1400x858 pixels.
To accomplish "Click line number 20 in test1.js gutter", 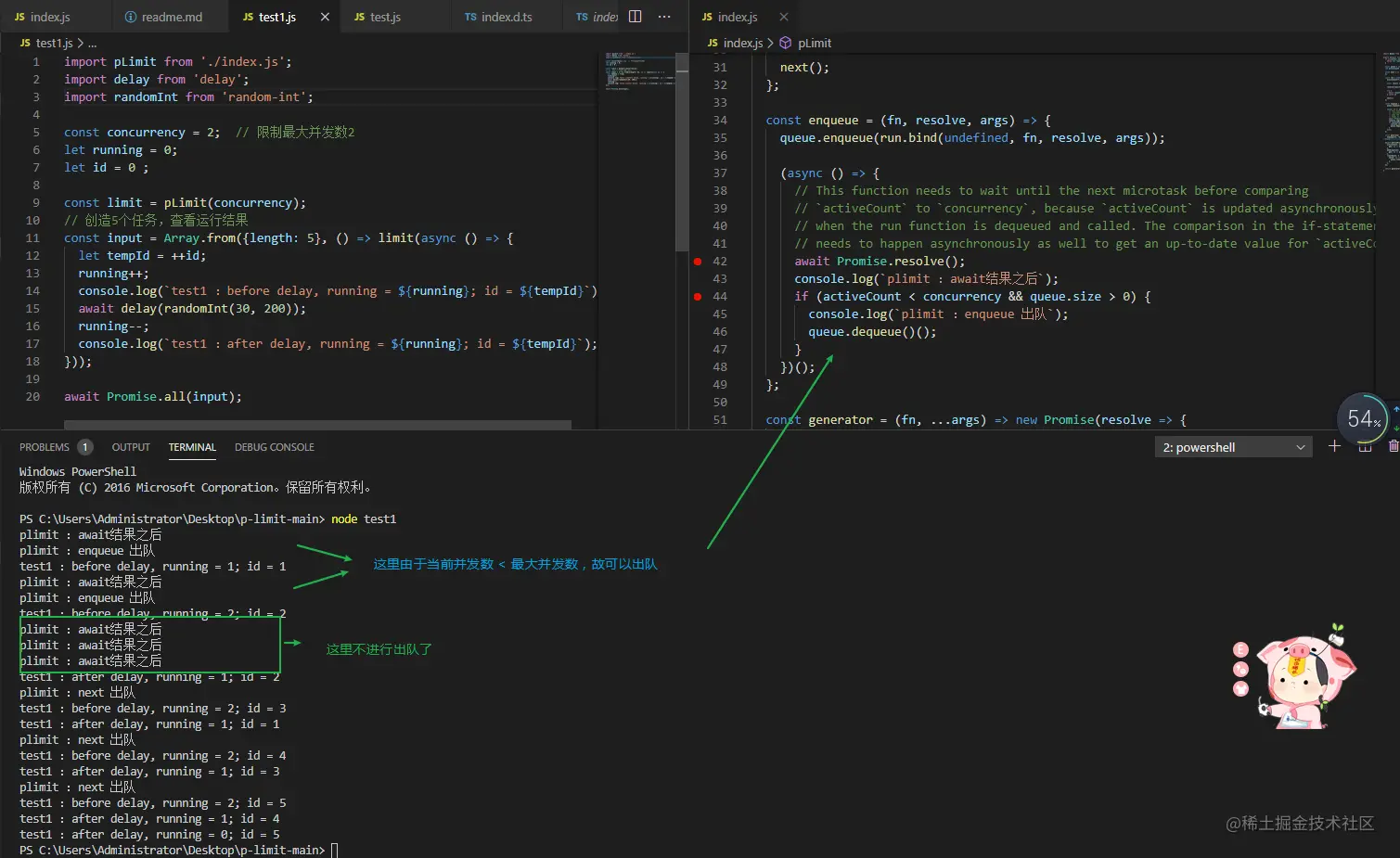I will (32, 397).
